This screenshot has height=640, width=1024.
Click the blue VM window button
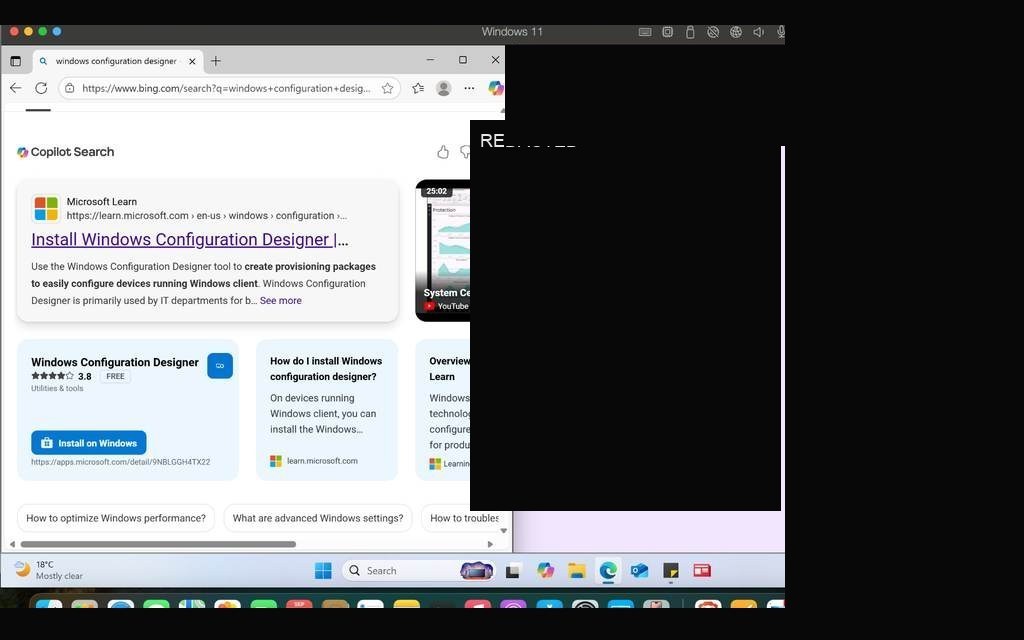tap(57, 31)
